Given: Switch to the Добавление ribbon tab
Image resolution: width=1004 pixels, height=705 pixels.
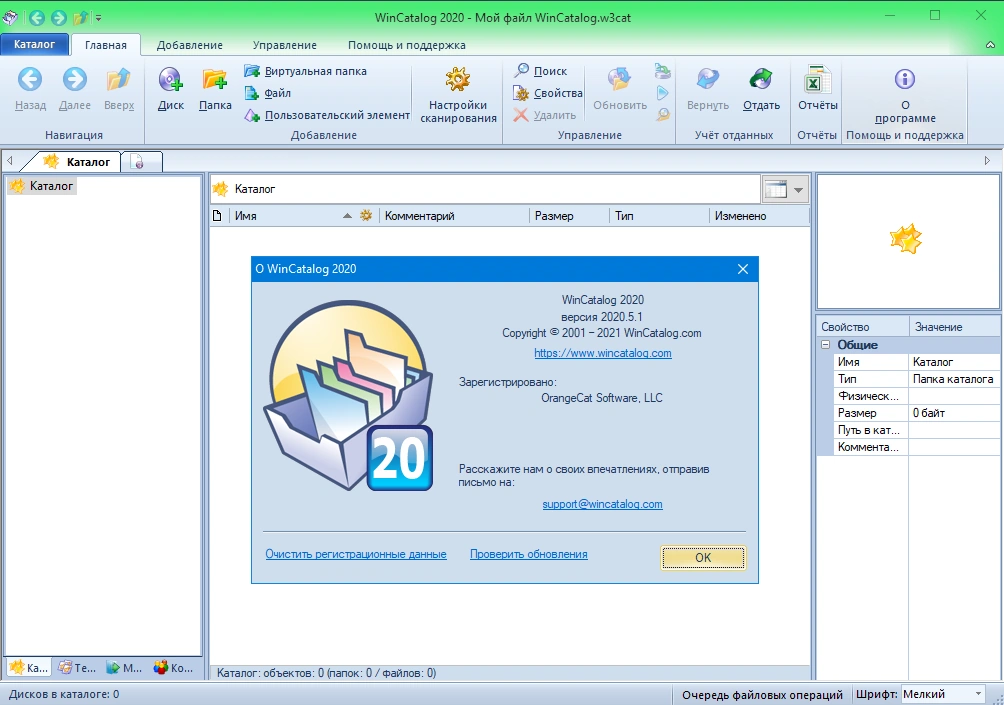Looking at the screenshot, I should point(190,45).
